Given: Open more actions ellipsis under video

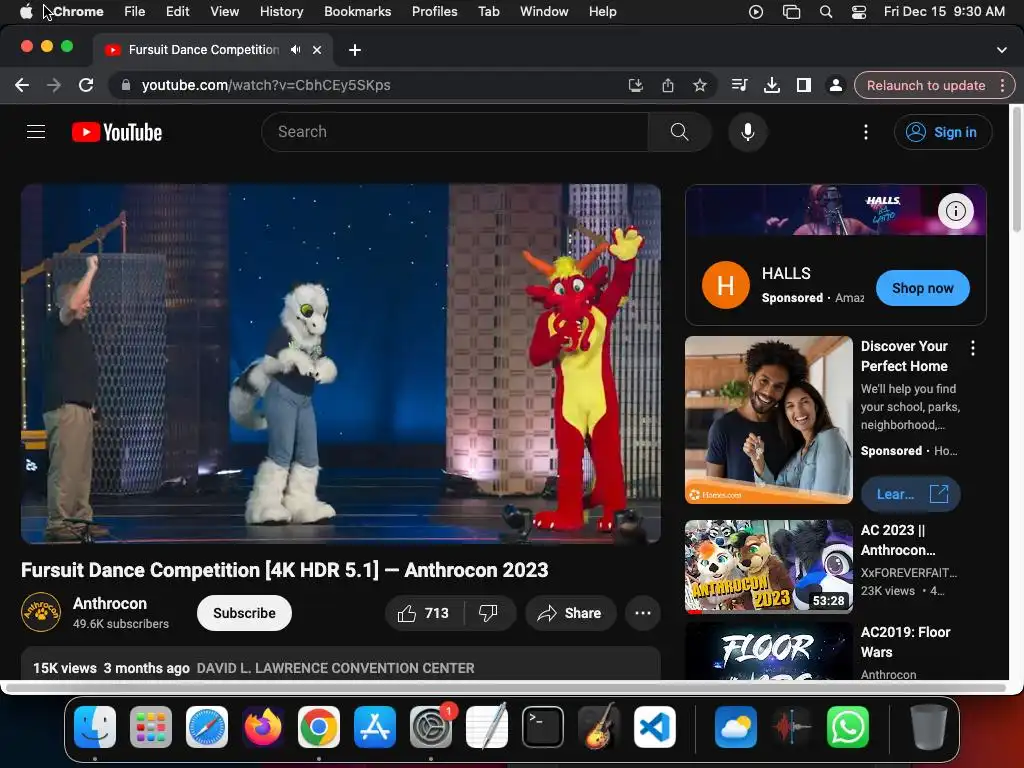Looking at the screenshot, I should click(x=643, y=613).
